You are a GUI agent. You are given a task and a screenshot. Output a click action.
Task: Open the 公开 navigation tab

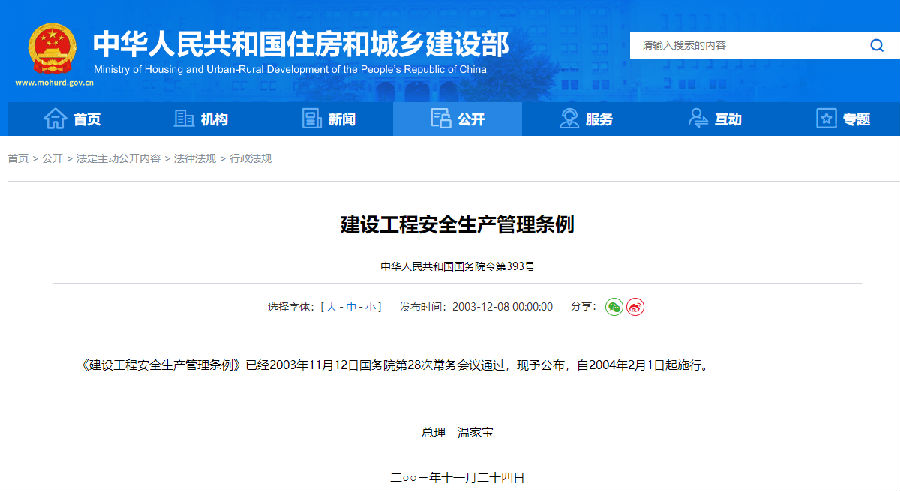pyautogui.click(x=457, y=119)
